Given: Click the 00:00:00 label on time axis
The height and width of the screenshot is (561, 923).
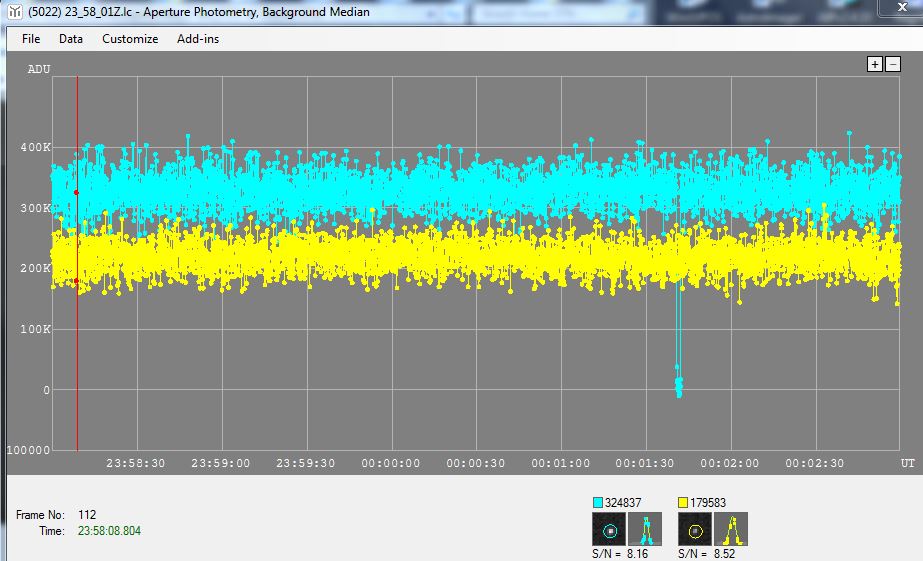Looking at the screenshot, I should [x=391, y=463].
